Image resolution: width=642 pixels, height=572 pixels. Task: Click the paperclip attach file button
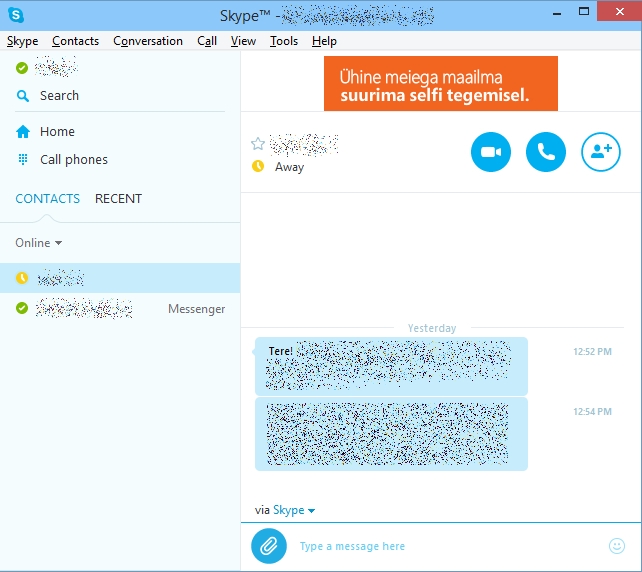tap(269, 546)
